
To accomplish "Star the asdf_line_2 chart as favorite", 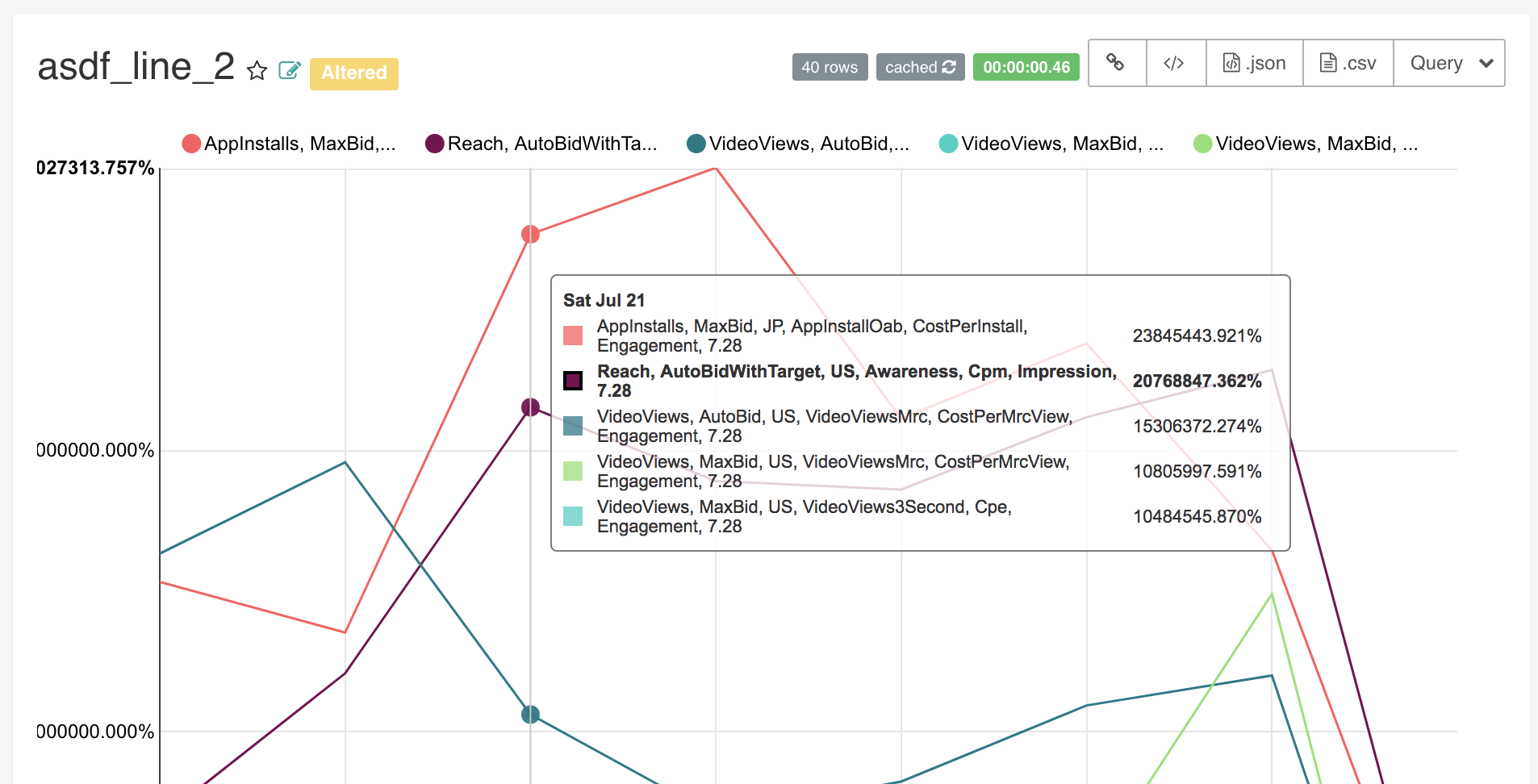I will 257,71.
